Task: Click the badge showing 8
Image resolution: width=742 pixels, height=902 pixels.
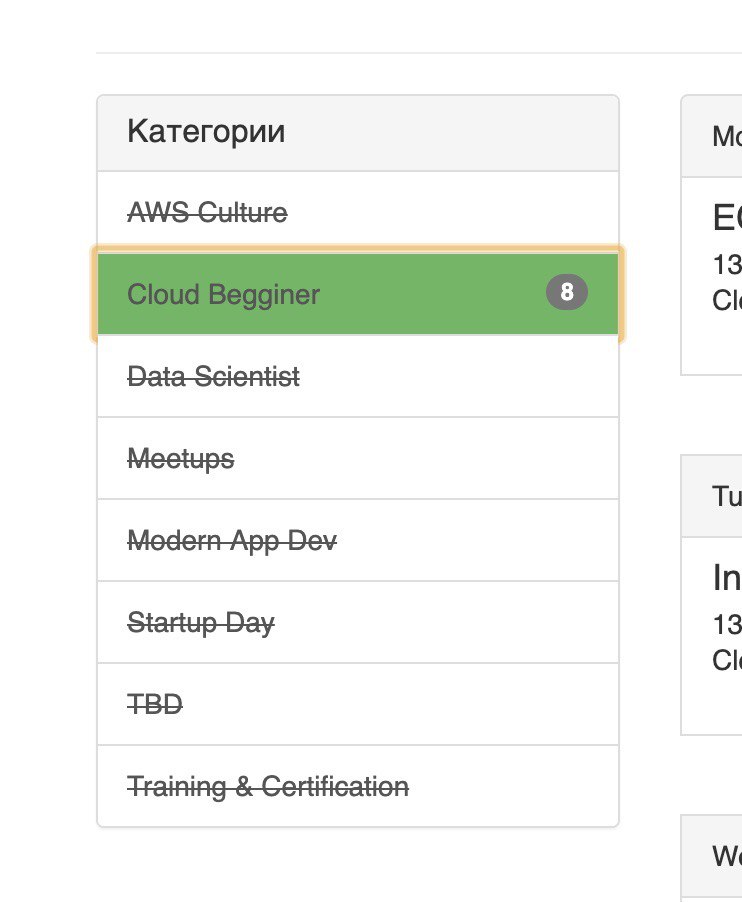Action: pyautogui.click(x=567, y=292)
